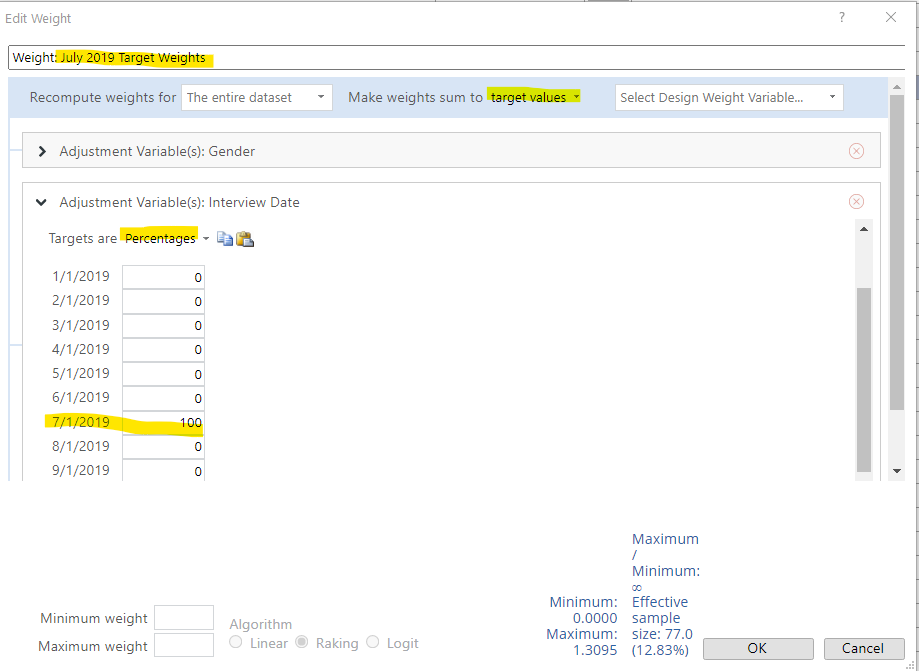Select the Logit algorithm

[373, 642]
